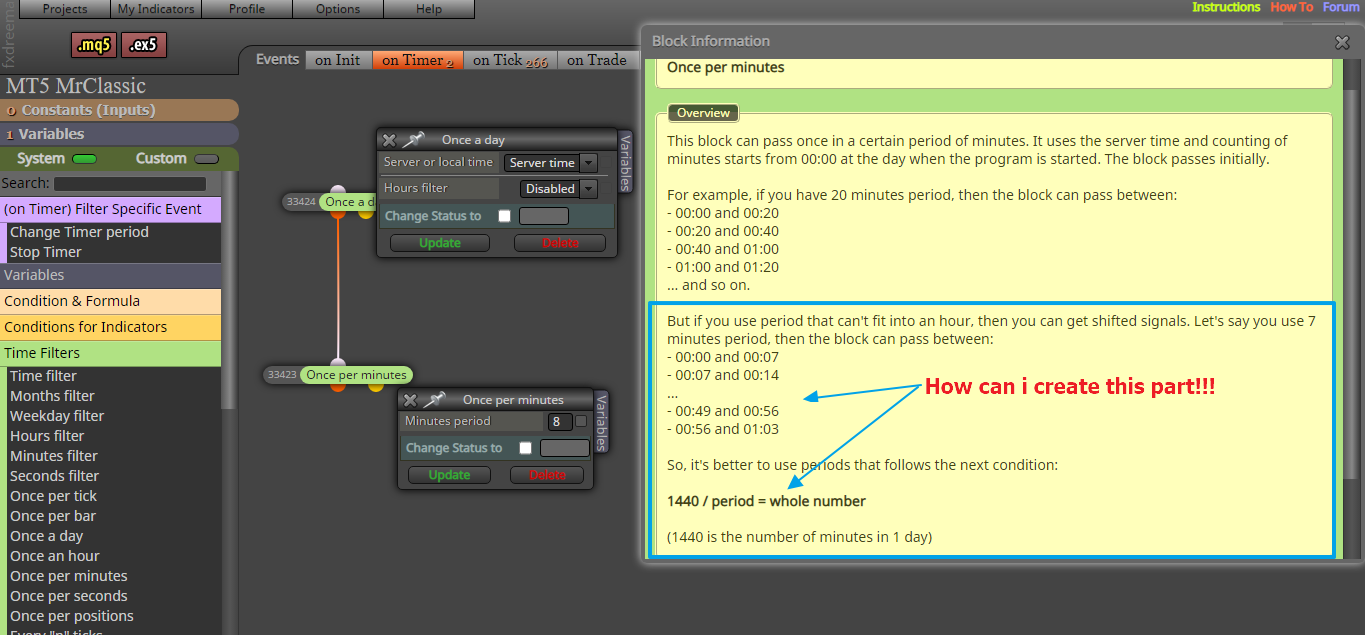Viewport: 1365px width, 635px height.
Task: Click status value field in Once a day box
Action: click(544, 216)
